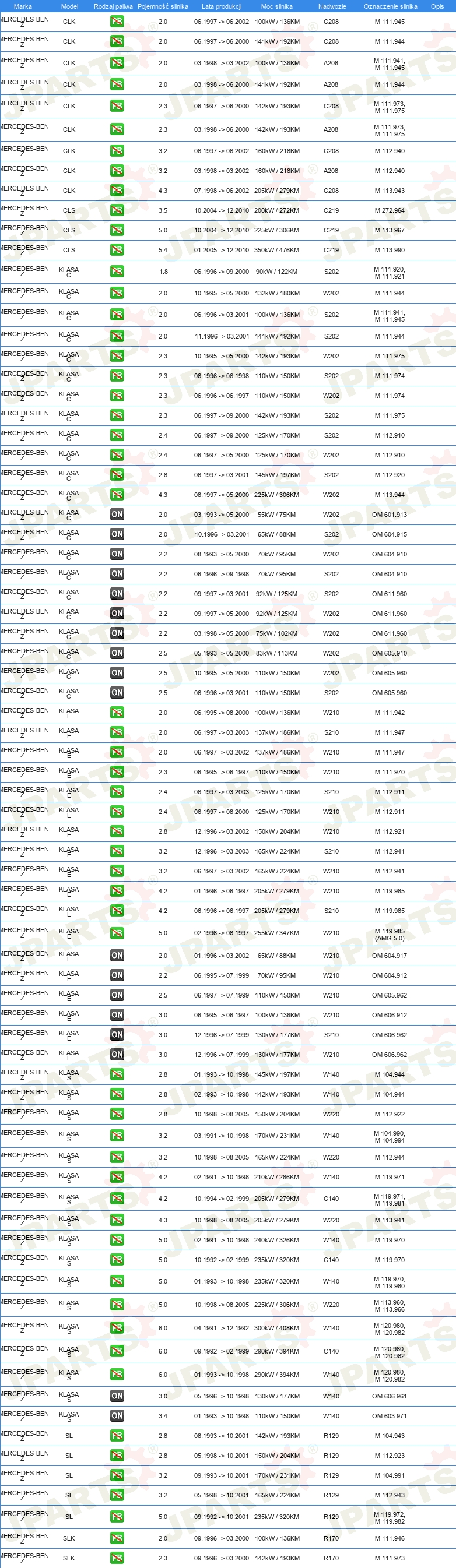Click petrol icon in Klasa C M 113.944 row
The width and height of the screenshot is (456, 1568).
pos(117,495)
